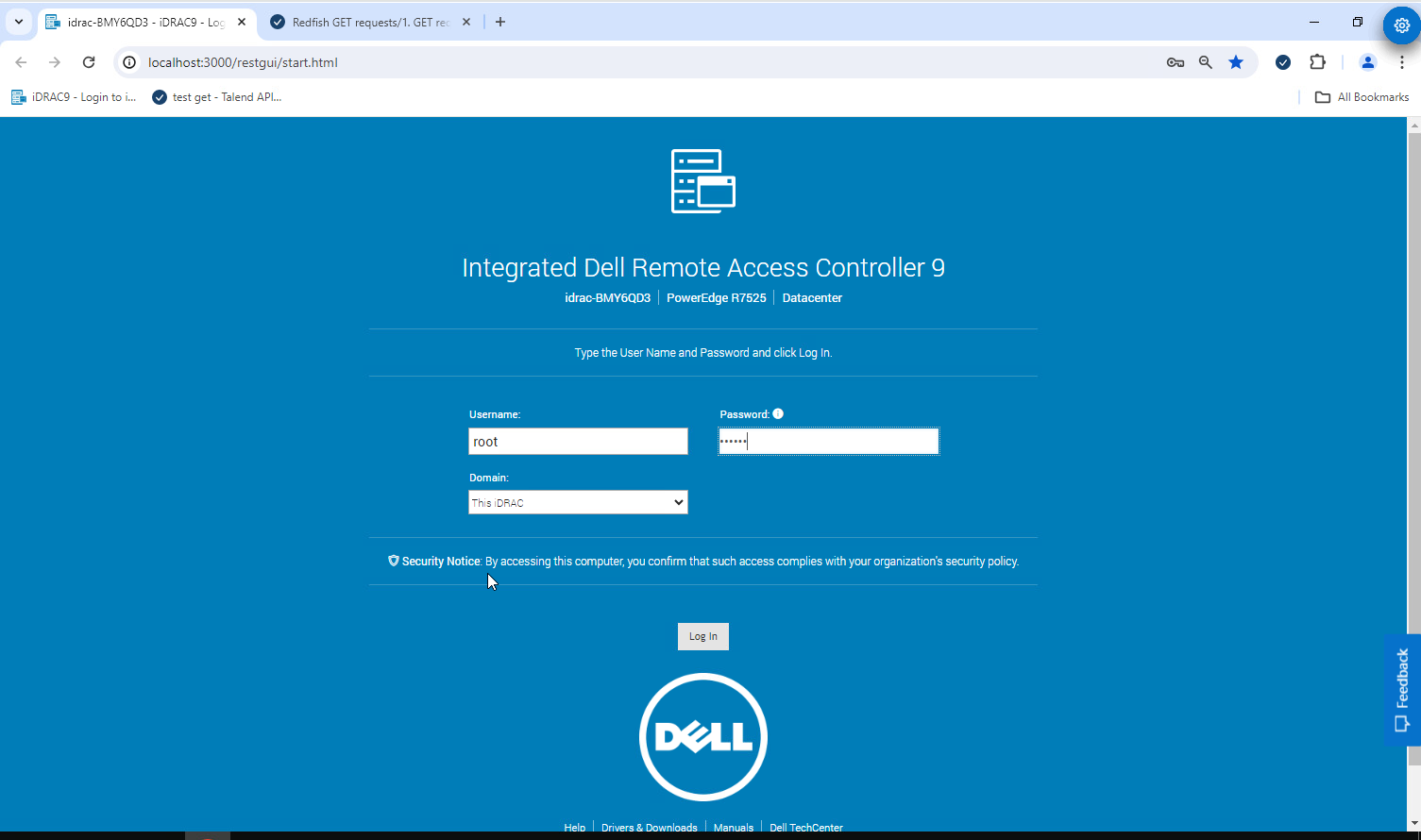The height and width of the screenshot is (840, 1421).
Task: Open the Extensions puzzle icon
Action: click(x=1318, y=62)
